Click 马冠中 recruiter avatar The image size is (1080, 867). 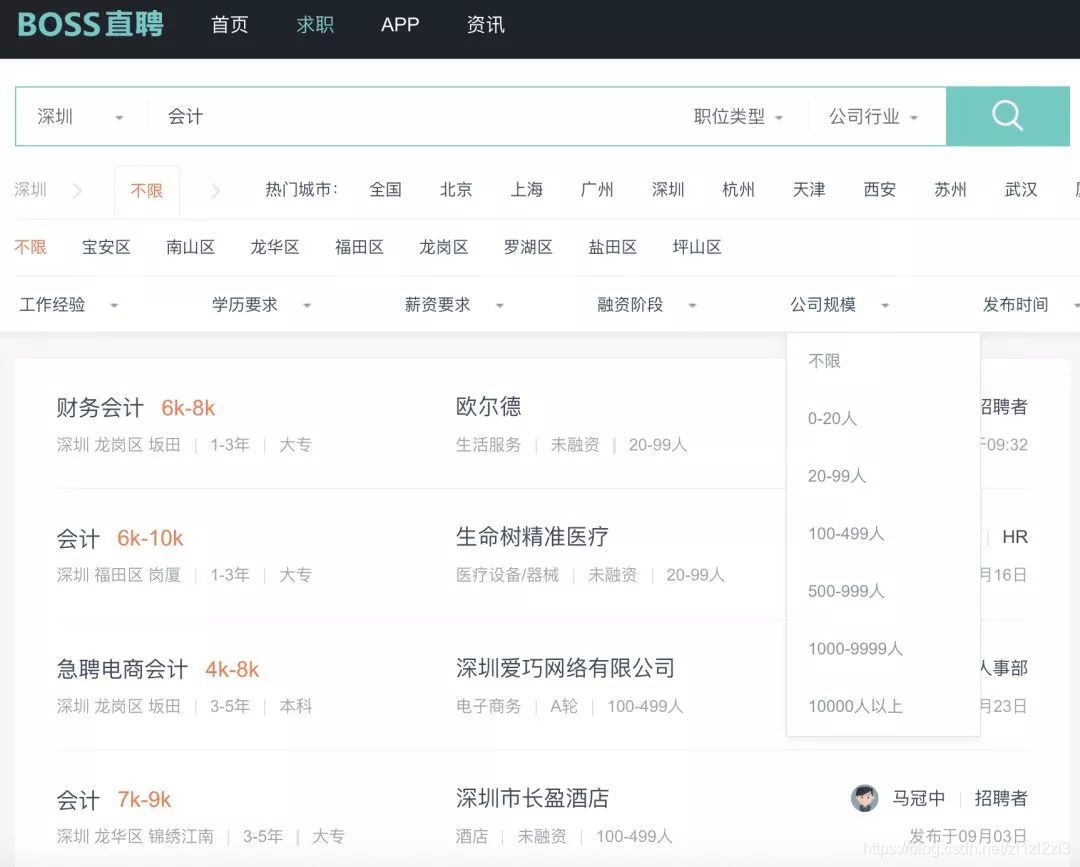[x=864, y=798]
